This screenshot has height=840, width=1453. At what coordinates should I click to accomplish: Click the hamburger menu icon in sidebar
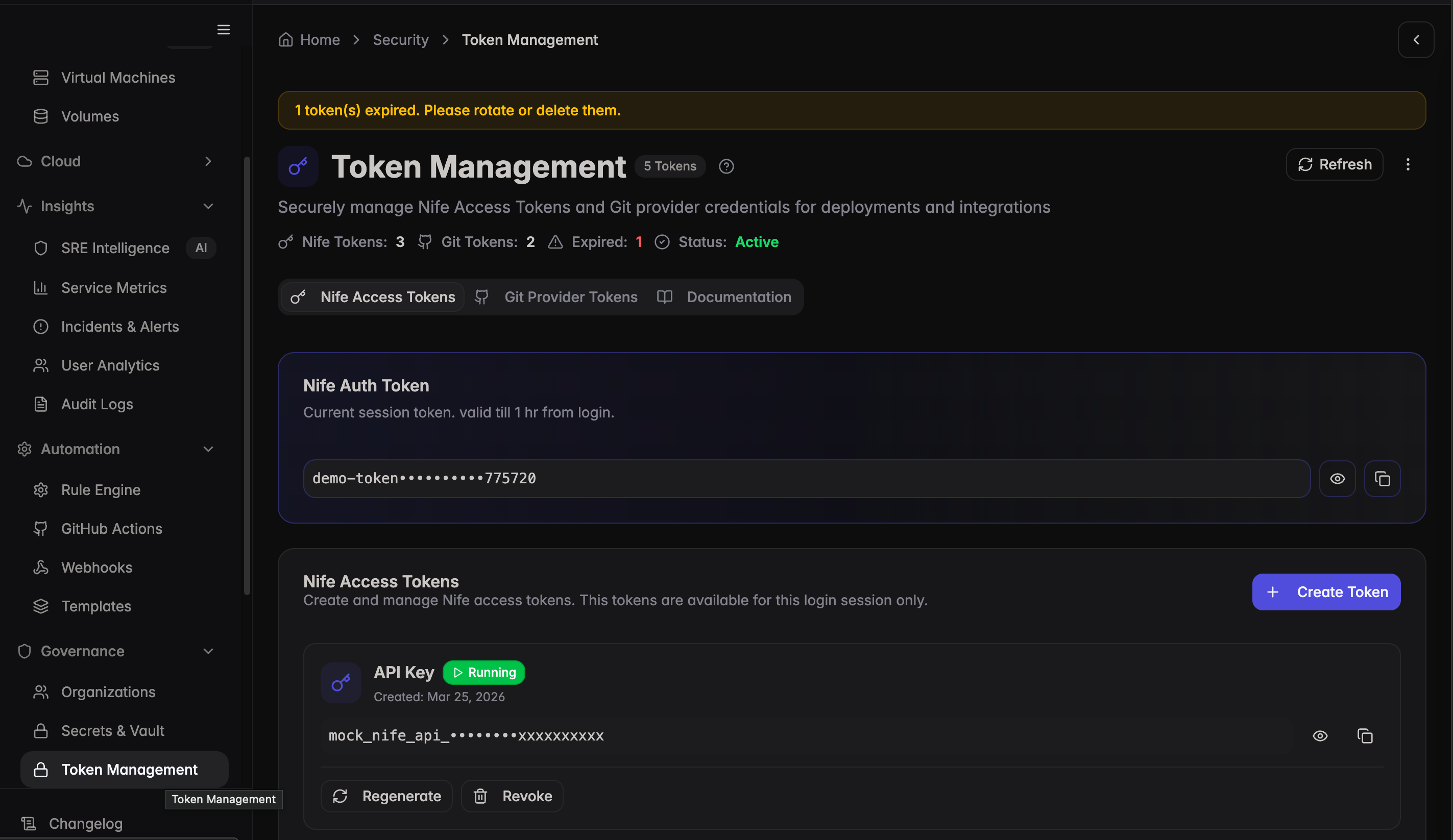pyautogui.click(x=223, y=30)
